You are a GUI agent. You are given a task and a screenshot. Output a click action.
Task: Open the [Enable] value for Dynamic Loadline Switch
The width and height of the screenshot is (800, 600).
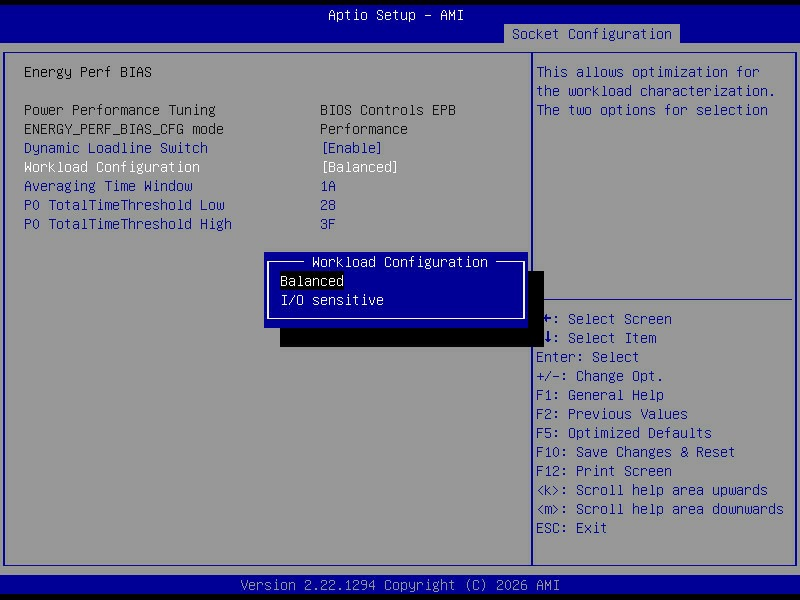352,148
